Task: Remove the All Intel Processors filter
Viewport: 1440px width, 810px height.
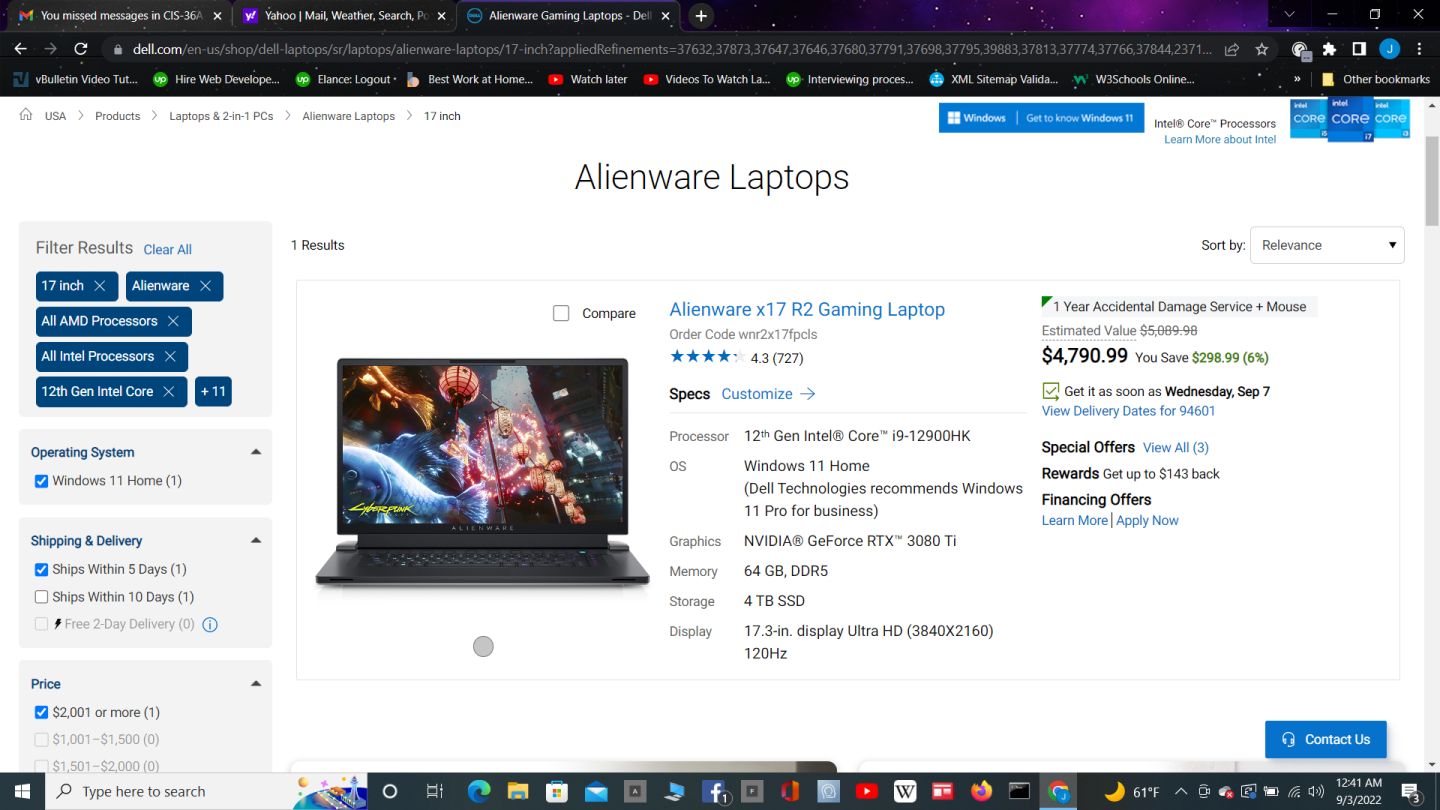Action: tap(170, 356)
